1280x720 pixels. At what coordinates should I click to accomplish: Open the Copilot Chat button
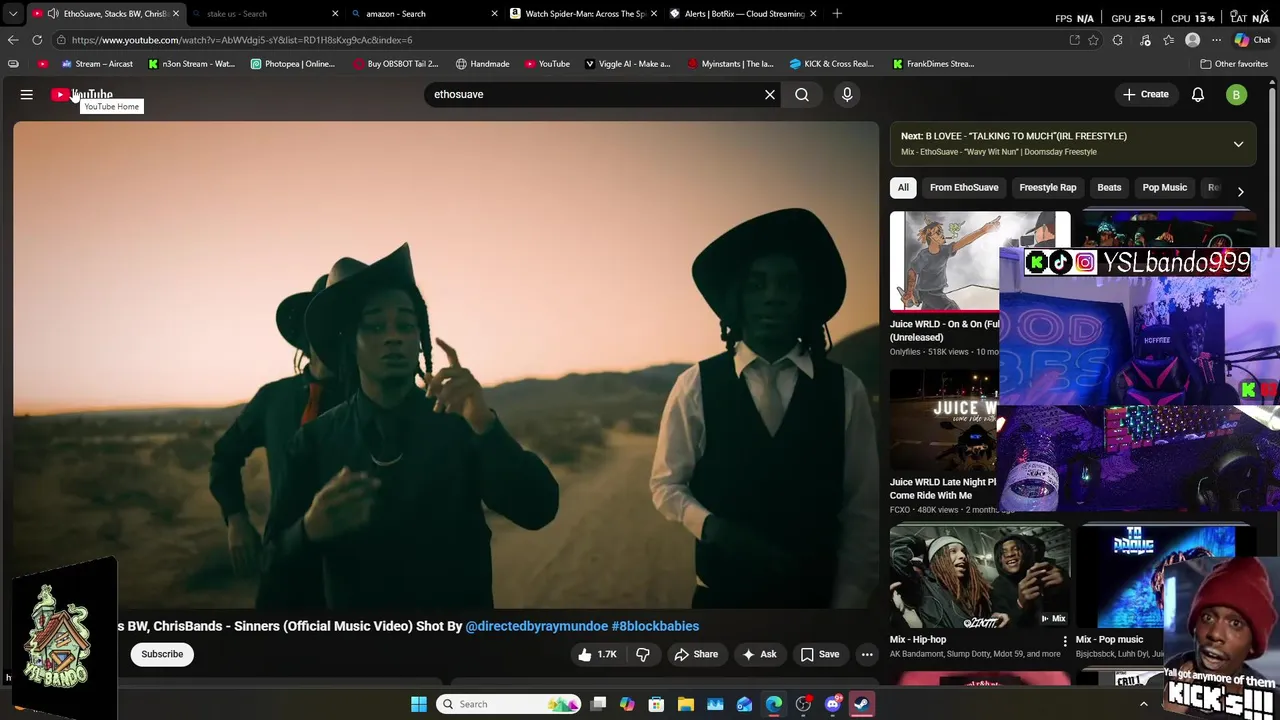click(1252, 40)
